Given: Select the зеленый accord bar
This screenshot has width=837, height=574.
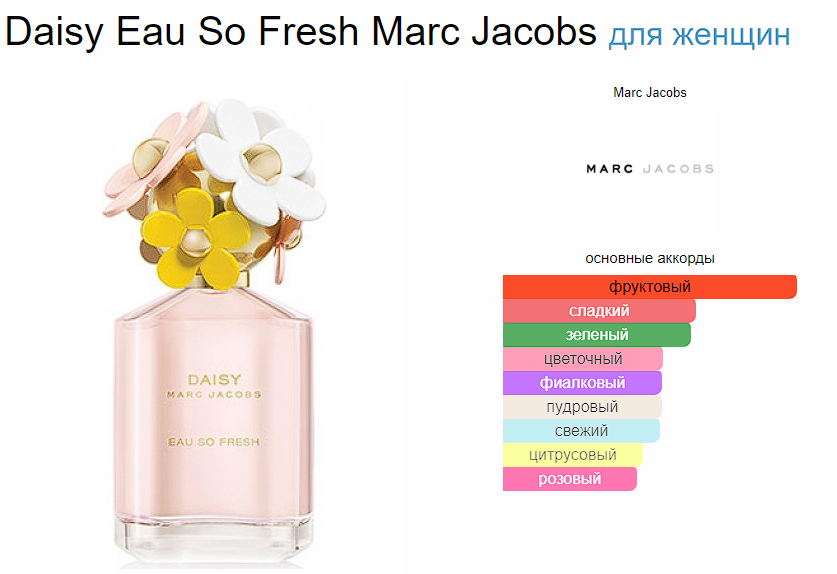Looking at the screenshot, I should (597, 335).
